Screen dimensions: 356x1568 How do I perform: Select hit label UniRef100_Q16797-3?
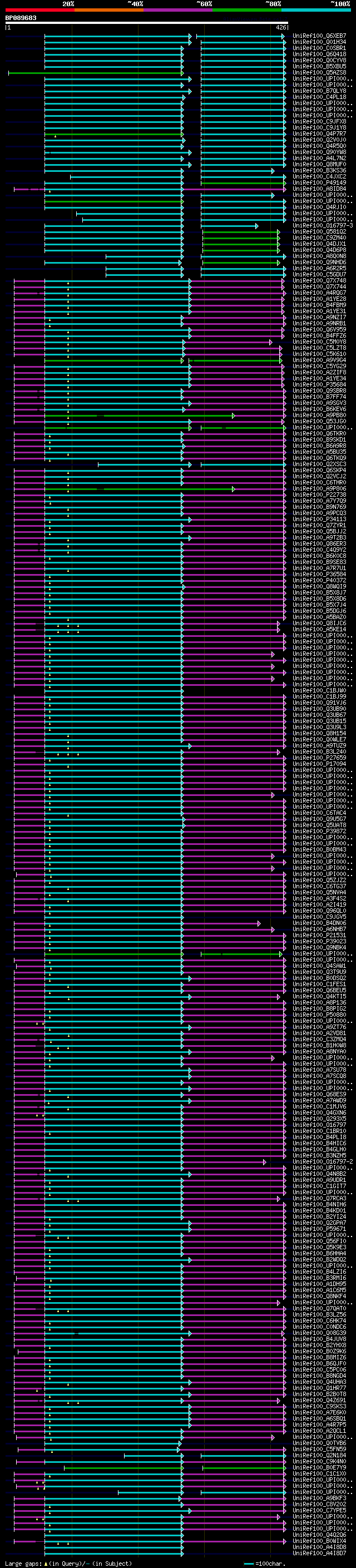322,226
